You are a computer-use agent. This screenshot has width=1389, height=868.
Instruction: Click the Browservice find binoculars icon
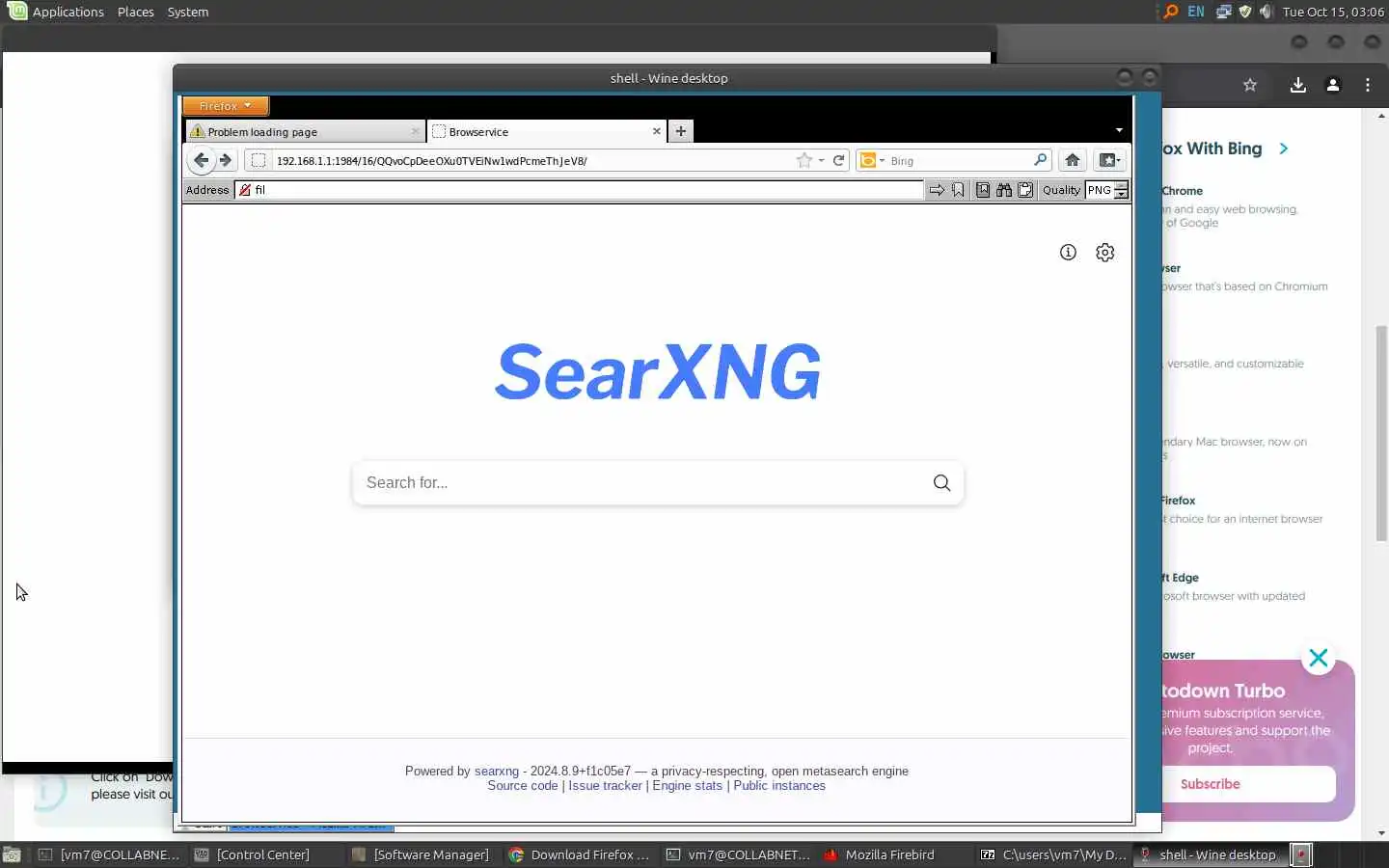tap(1004, 190)
